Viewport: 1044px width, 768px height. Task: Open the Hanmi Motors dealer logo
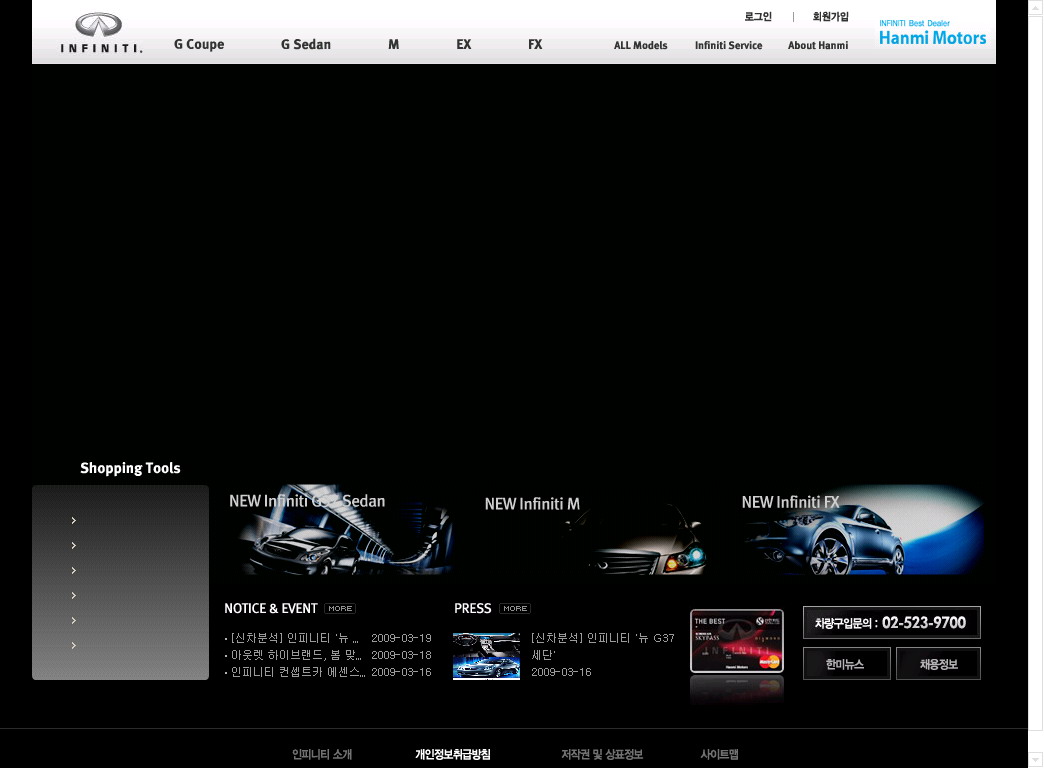pyautogui.click(x=932, y=33)
